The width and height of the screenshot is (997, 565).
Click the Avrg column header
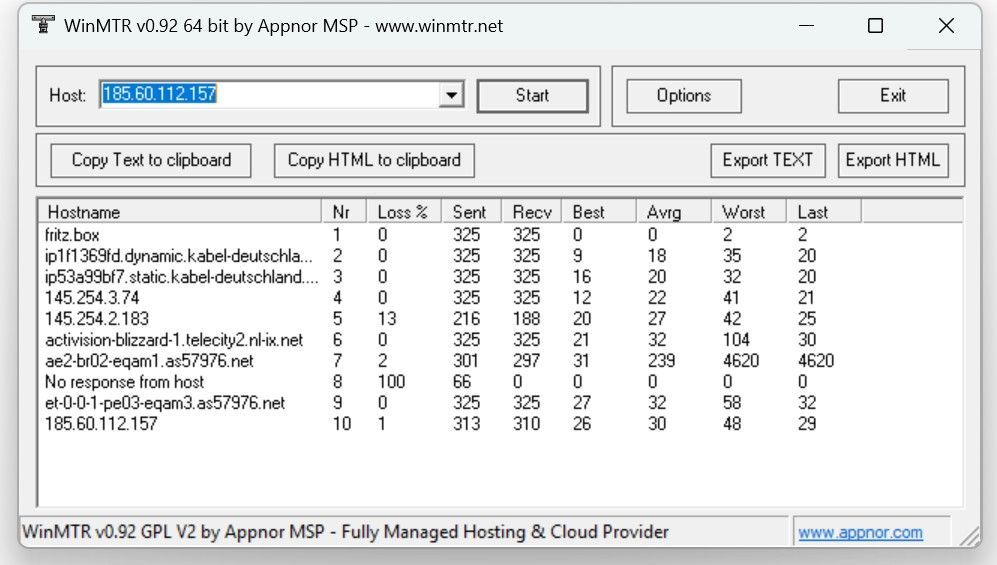[x=673, y=212]
